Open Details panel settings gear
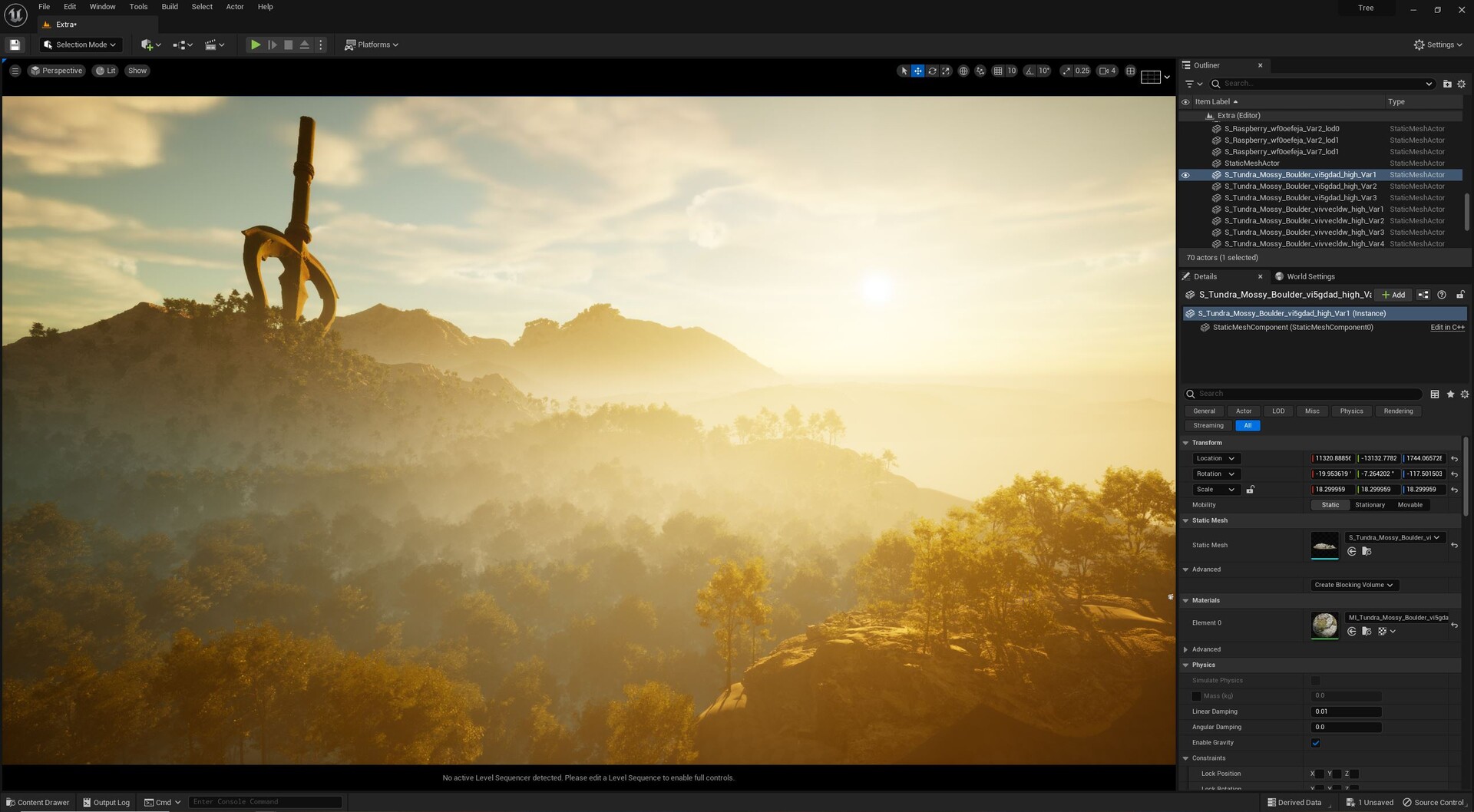The image size is (1474, 812). (1464, 394)
